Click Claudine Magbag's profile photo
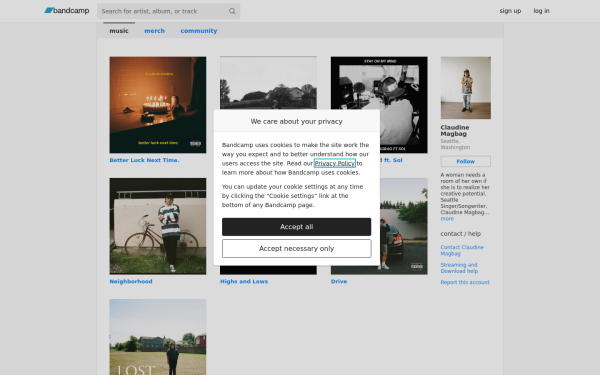The height and width of the screenshot is (375, 600). tap(466, 88)
